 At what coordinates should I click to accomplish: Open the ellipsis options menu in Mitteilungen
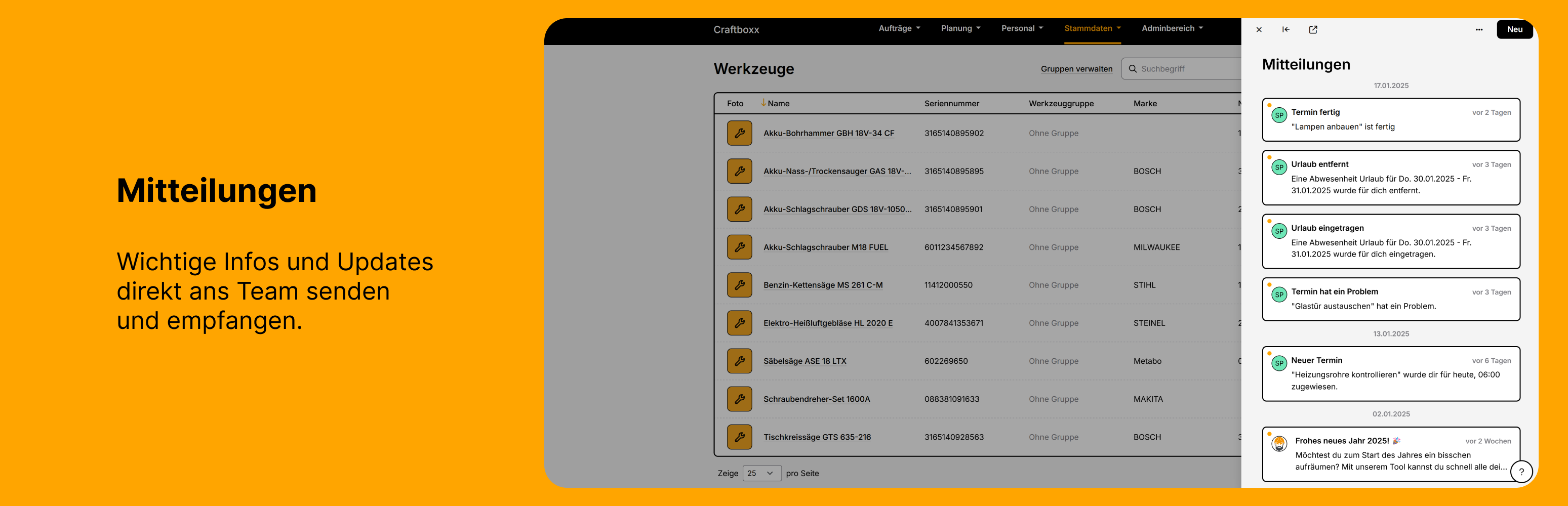1478,29
